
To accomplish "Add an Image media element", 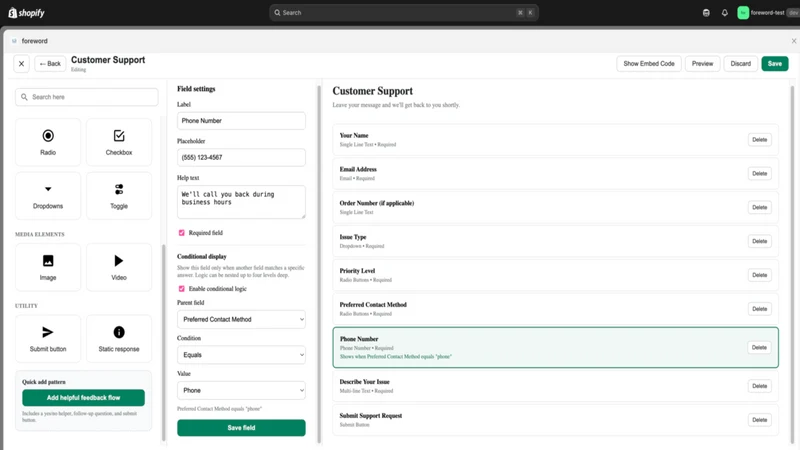I will click(48, 267).
